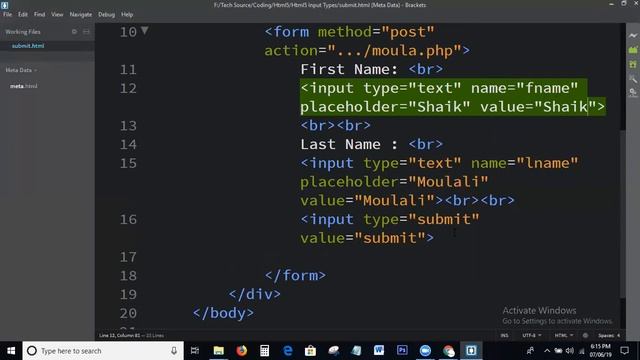Click the second green extension icon in sidebar
The width and height of the screenshot is (640, 360).
click(633, 64)
